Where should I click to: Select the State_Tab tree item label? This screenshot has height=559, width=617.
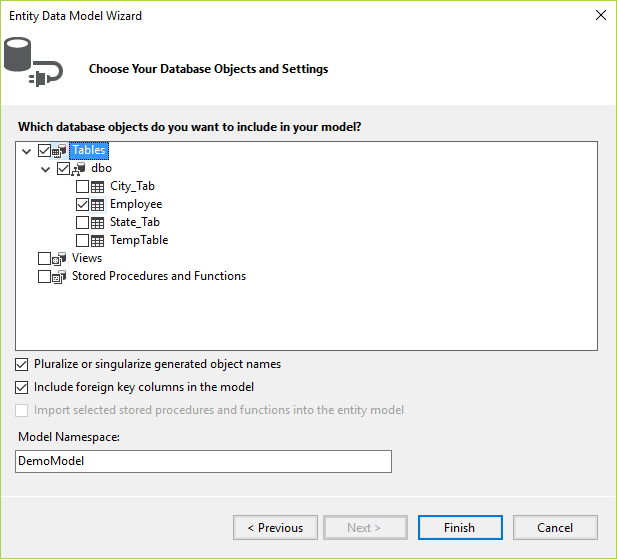(x=135, y=223)
